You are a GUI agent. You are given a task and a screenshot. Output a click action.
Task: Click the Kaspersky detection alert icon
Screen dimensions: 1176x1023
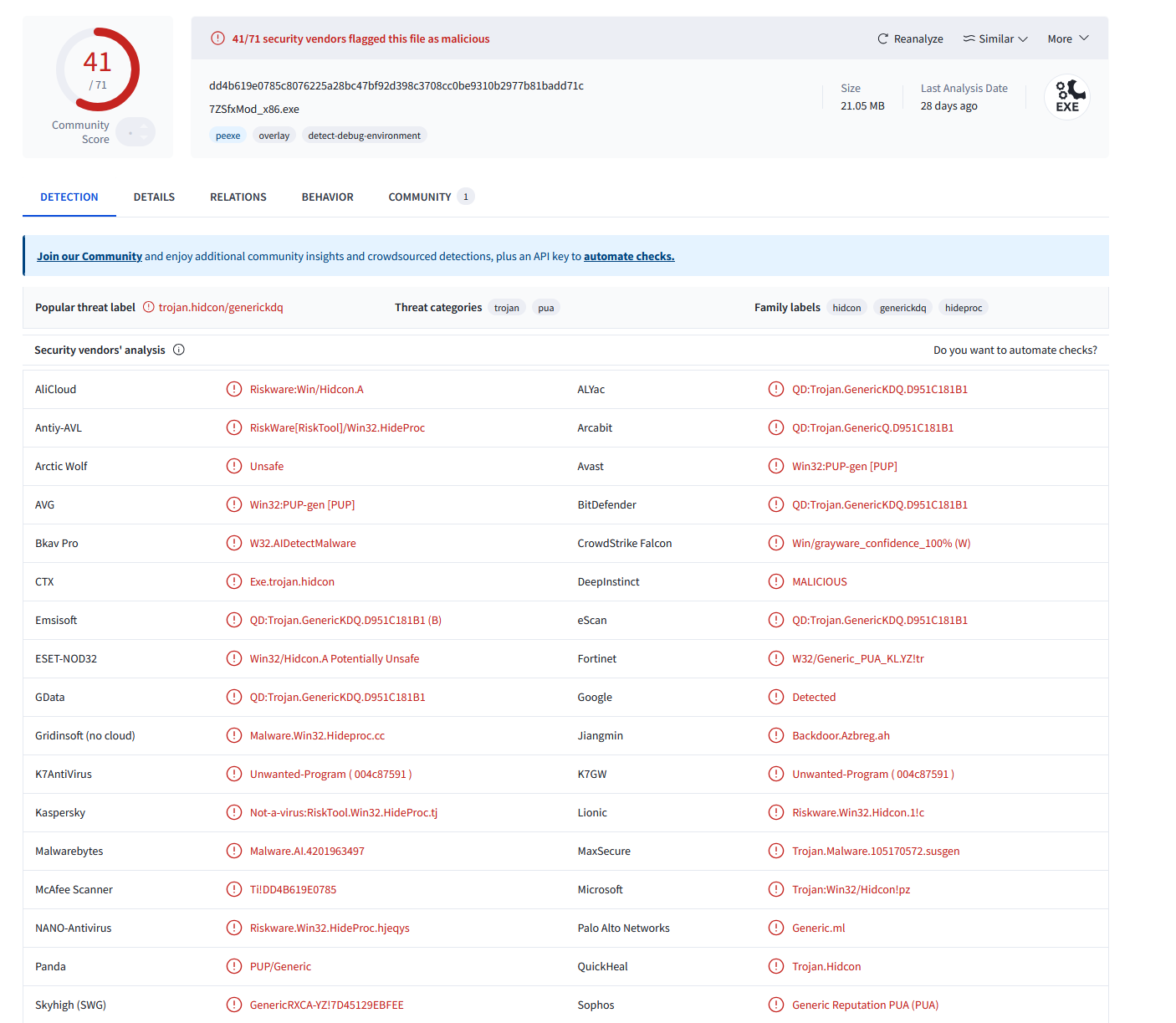(234, 812)
